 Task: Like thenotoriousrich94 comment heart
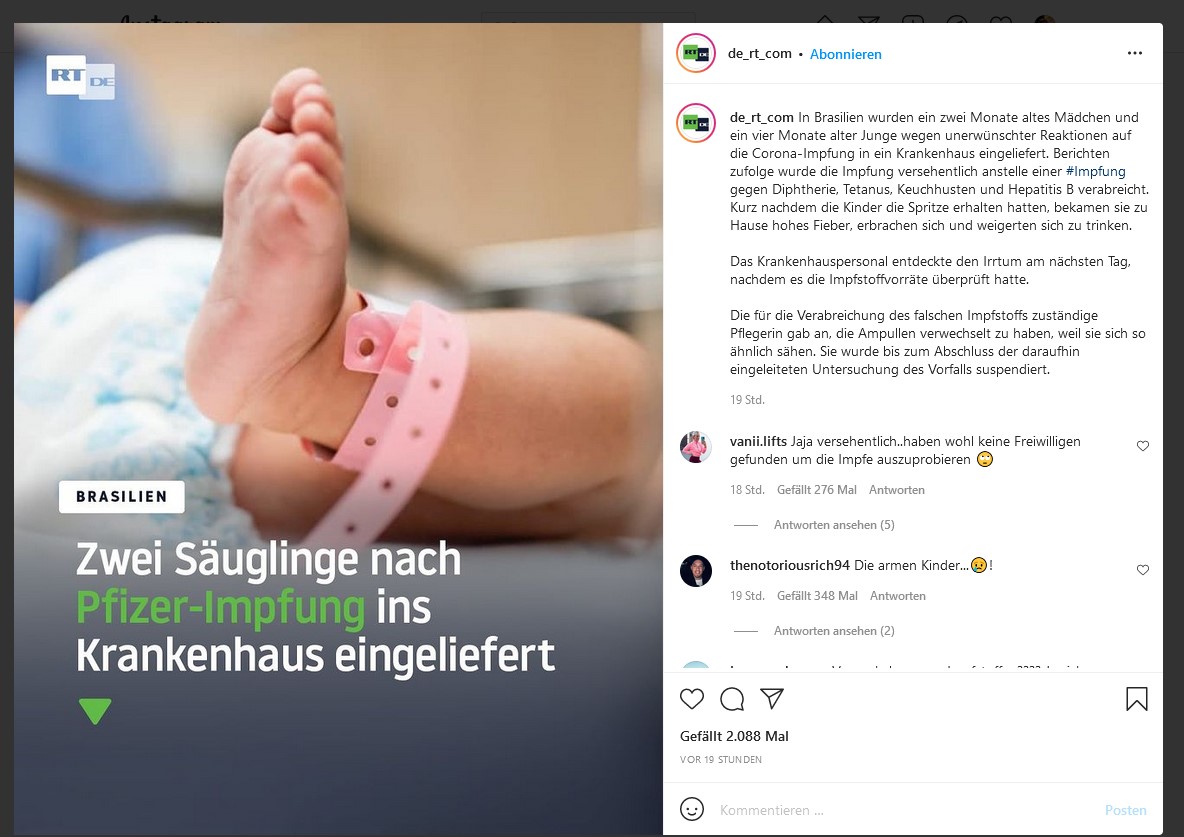1142,570
